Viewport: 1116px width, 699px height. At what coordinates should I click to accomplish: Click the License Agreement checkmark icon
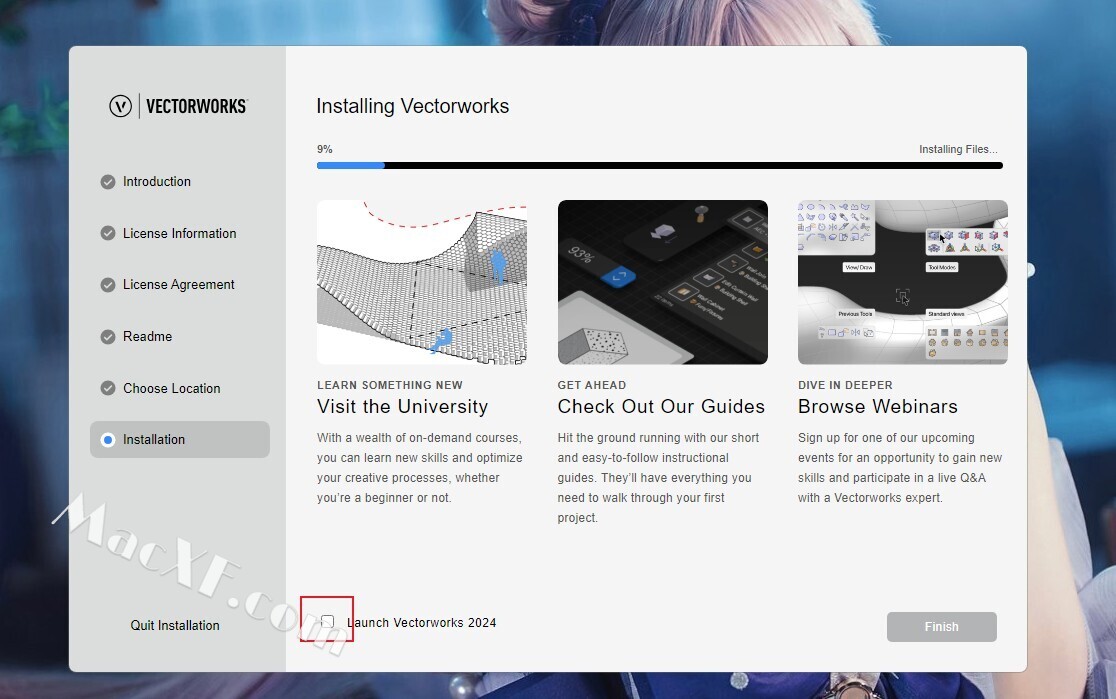107,285
